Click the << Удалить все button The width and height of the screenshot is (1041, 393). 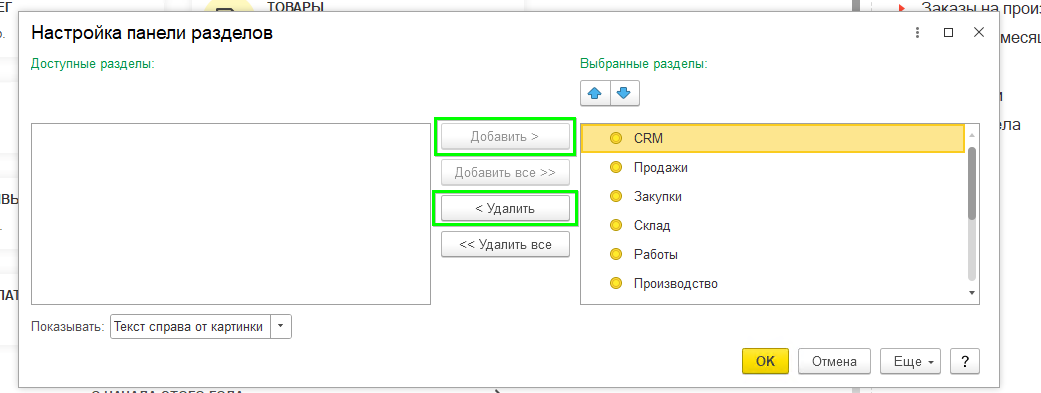pyautogui.click(x=505, y=244)
